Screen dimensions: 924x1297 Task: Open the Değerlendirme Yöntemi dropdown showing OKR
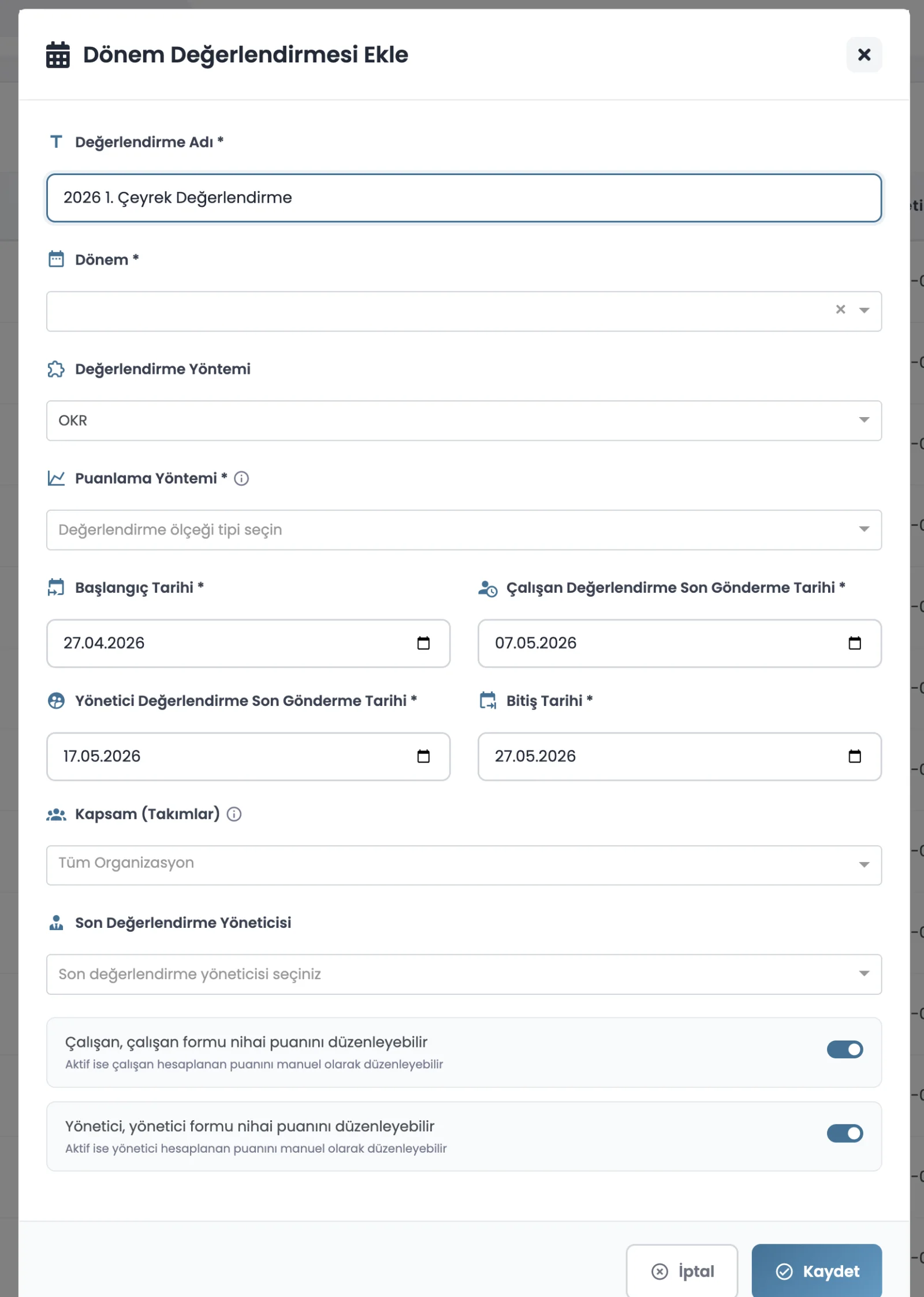click(463, 421)
